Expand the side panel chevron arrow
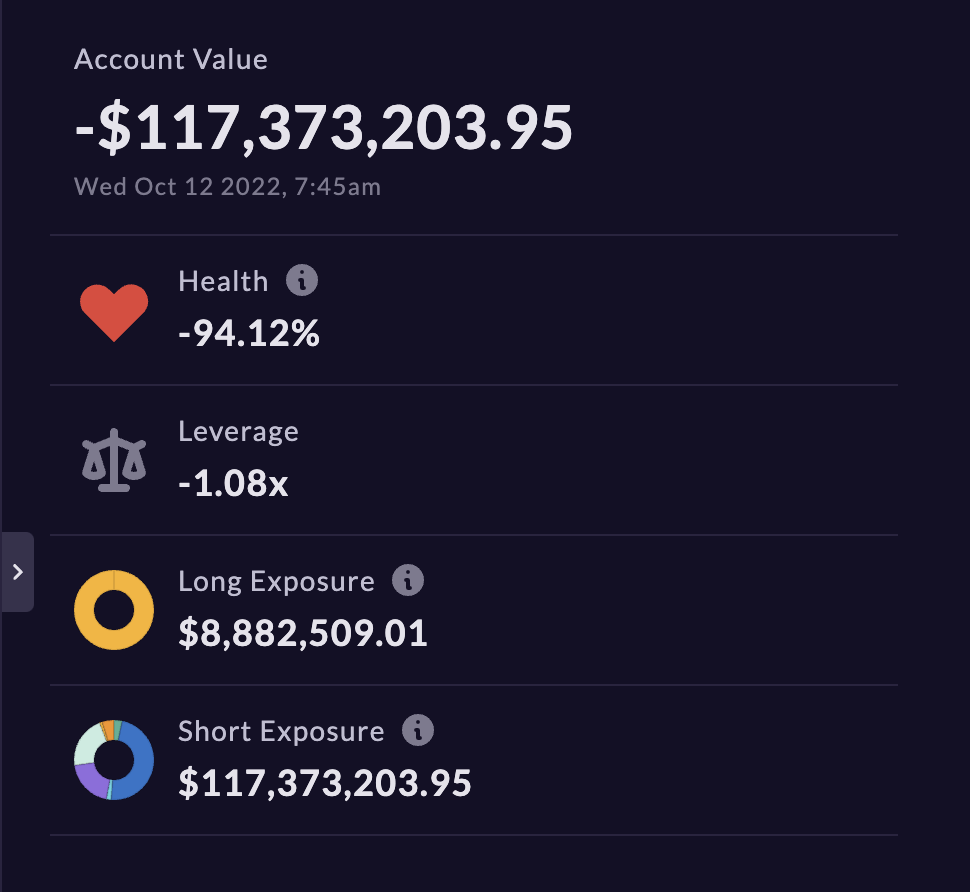The height and width of the screenshot is (892, 970). pyautogui.click(x=17, y=572)
